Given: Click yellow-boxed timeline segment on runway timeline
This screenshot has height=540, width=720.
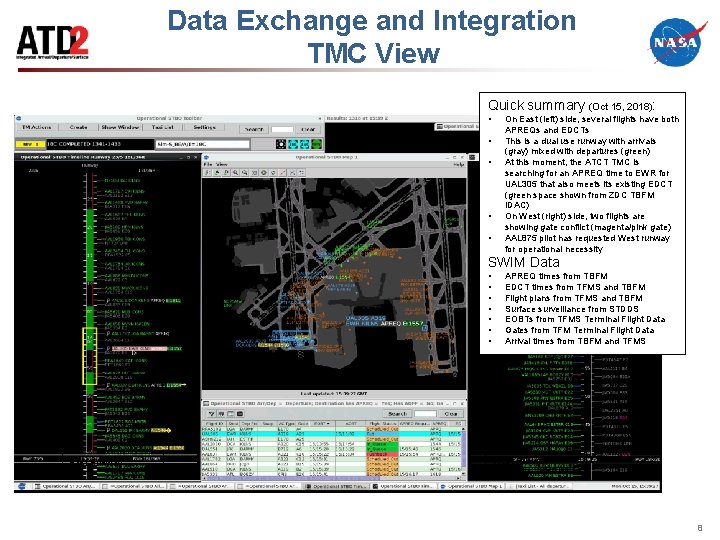Looking at the screenshot, I should coord(90,356).
